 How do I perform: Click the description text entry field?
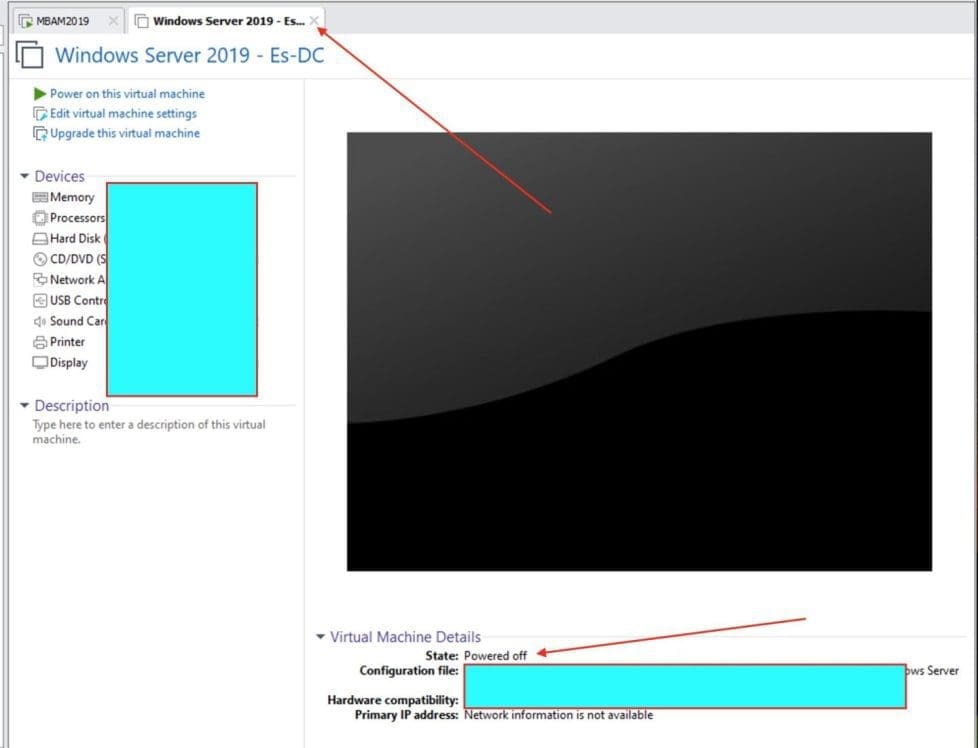pos(149,432)
